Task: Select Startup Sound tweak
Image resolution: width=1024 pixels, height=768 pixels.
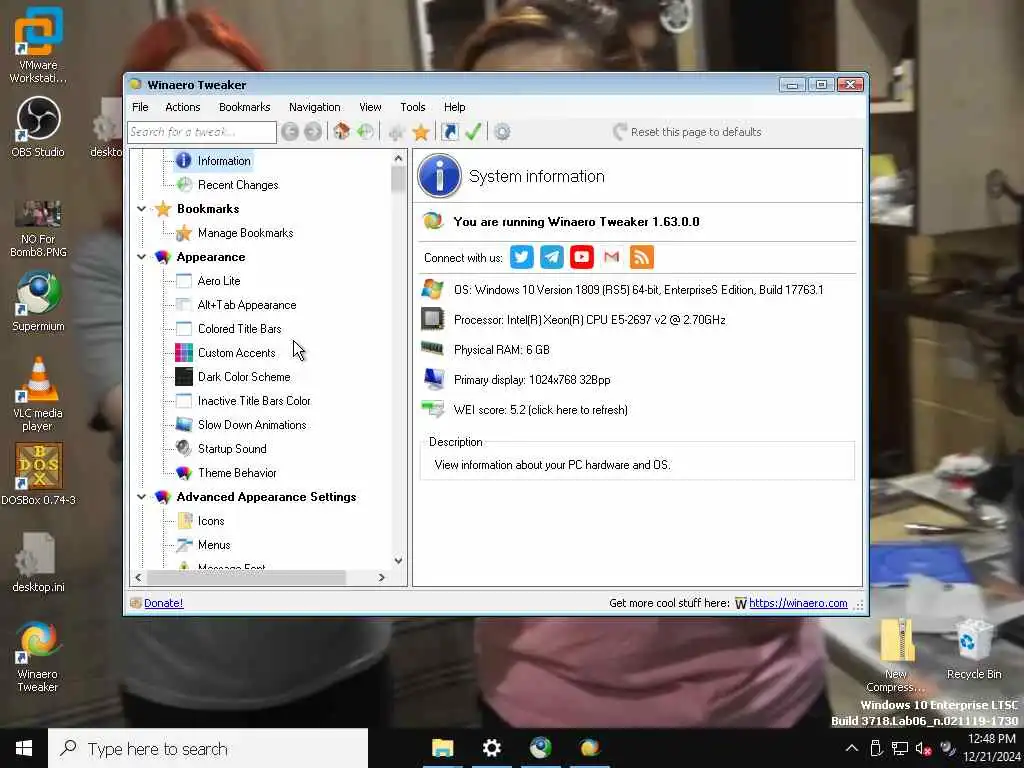Action: pos(232,449)
